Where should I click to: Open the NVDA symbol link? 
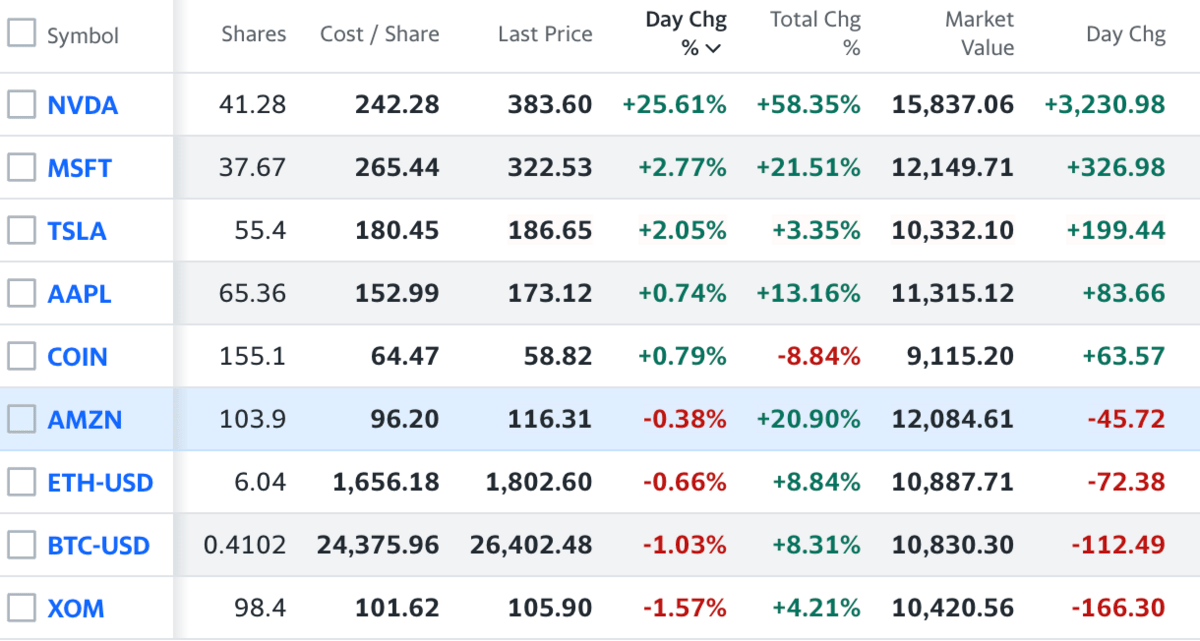coord(82,105)
